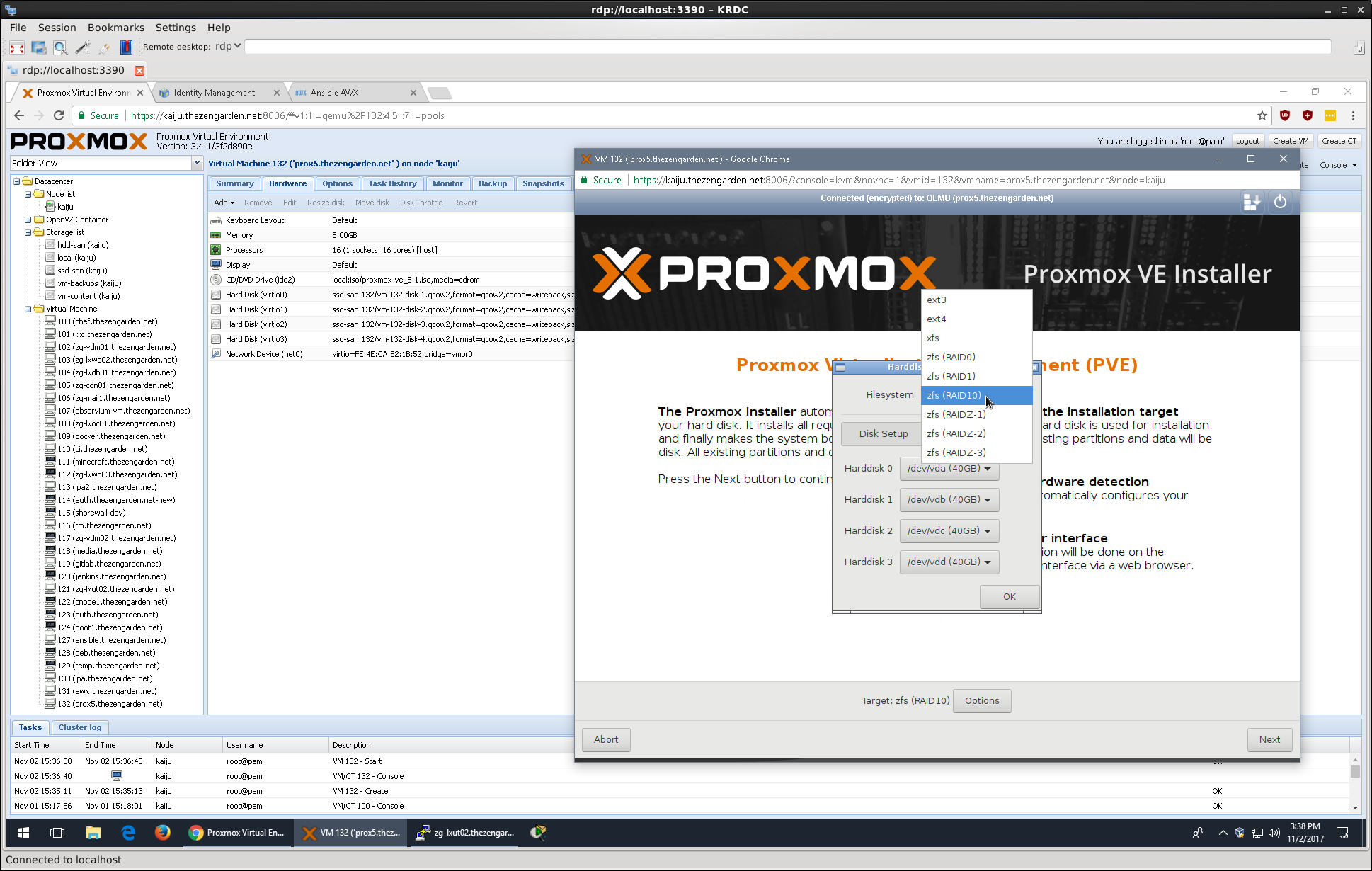This screenshot has height=871, width=1372.
Task: Click the Create VM button
Action: tap(1290, 141)
